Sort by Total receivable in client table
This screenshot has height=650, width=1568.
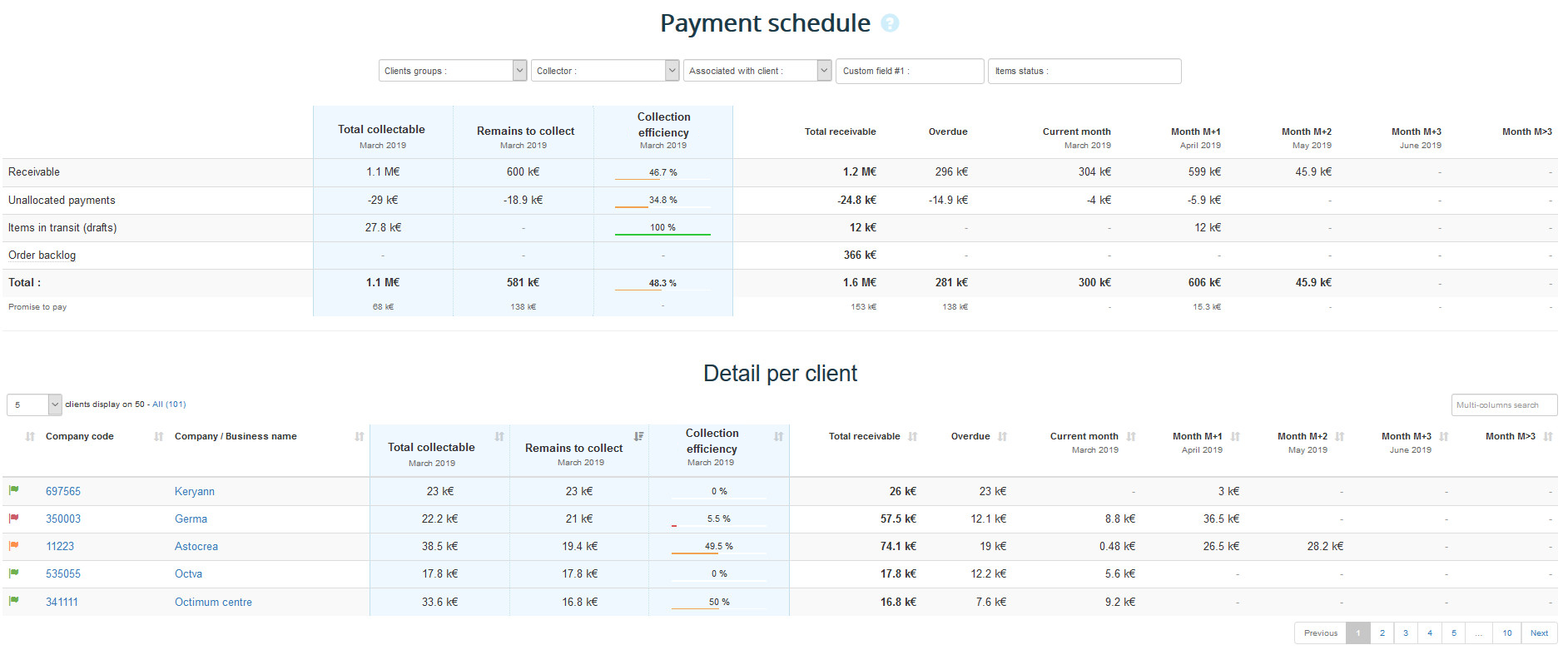coord(913,437)
